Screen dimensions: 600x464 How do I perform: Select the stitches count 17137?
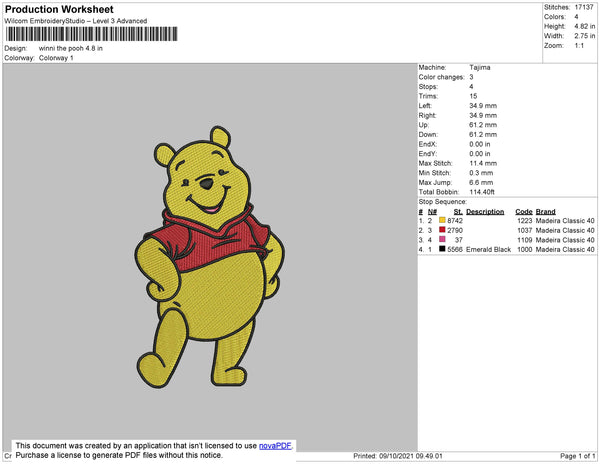[x=584, y=7]
